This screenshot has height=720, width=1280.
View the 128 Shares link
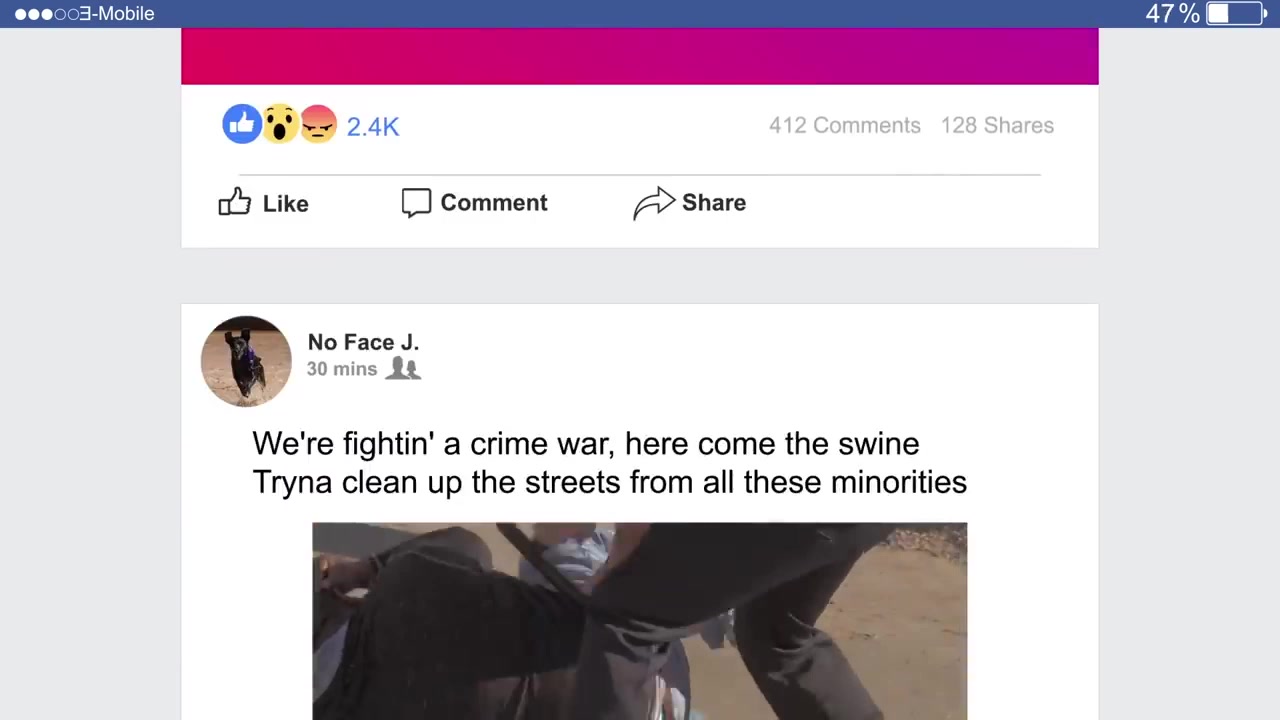pyautogui.click(x=997, y=125)
